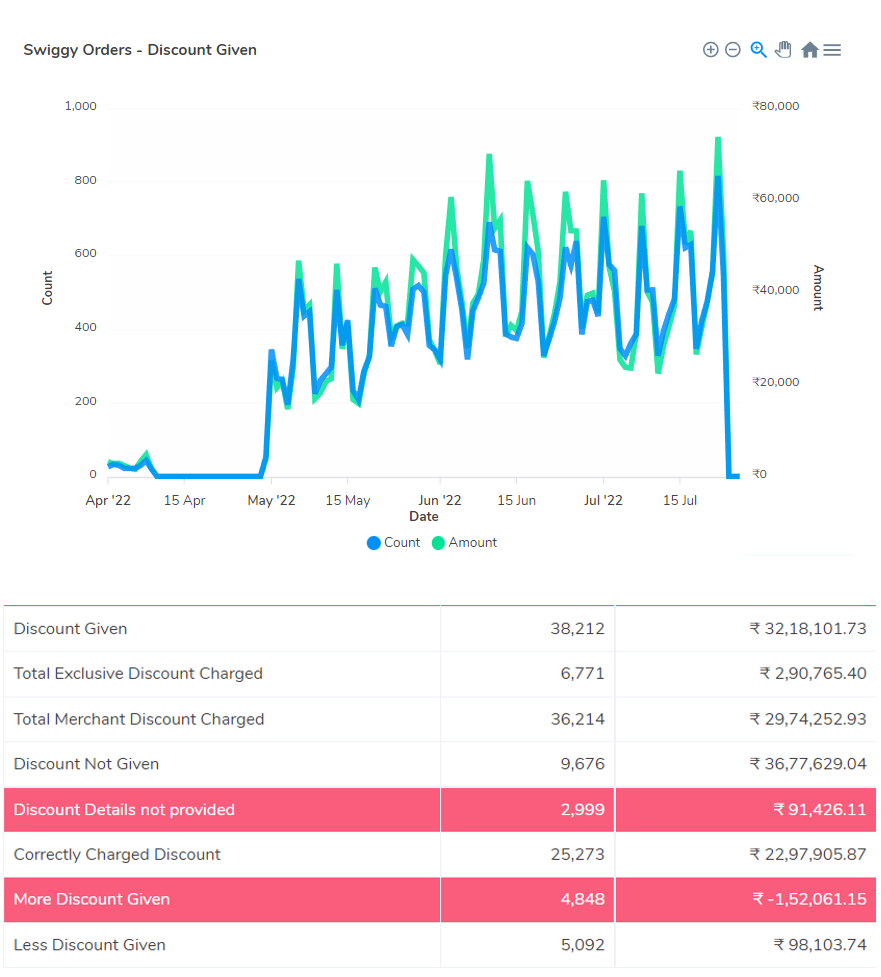Screen dimensions: 881x977
Task: Select the Less Discount Given label
Action: [x=90, y=945]
